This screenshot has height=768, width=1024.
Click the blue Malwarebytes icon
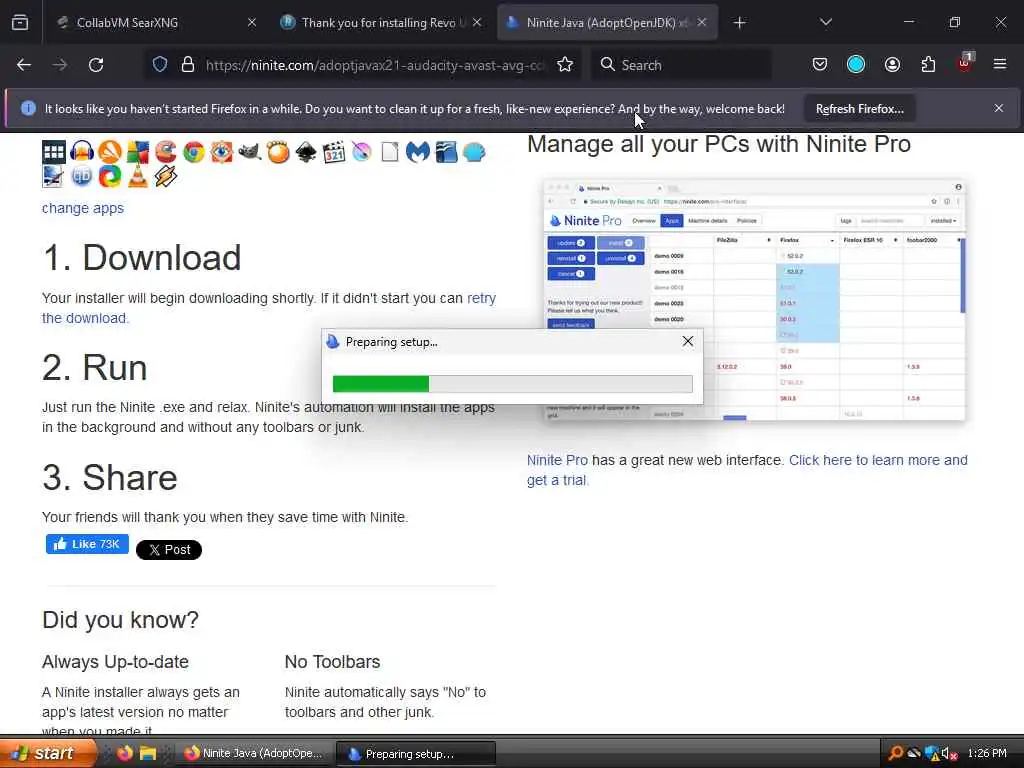click(418, 152)
